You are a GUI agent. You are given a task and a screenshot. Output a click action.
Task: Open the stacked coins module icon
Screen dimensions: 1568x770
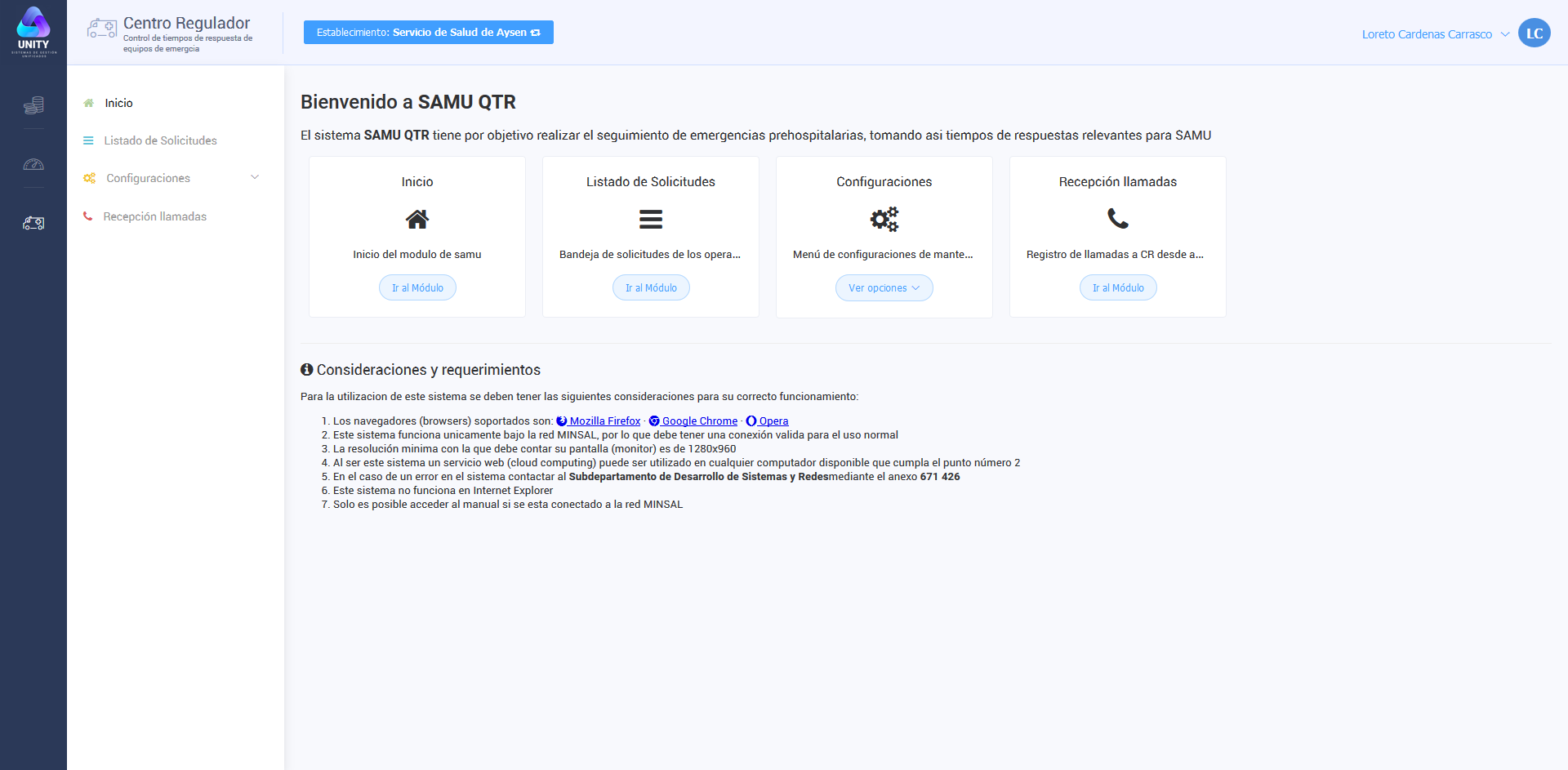click(33, 105)
